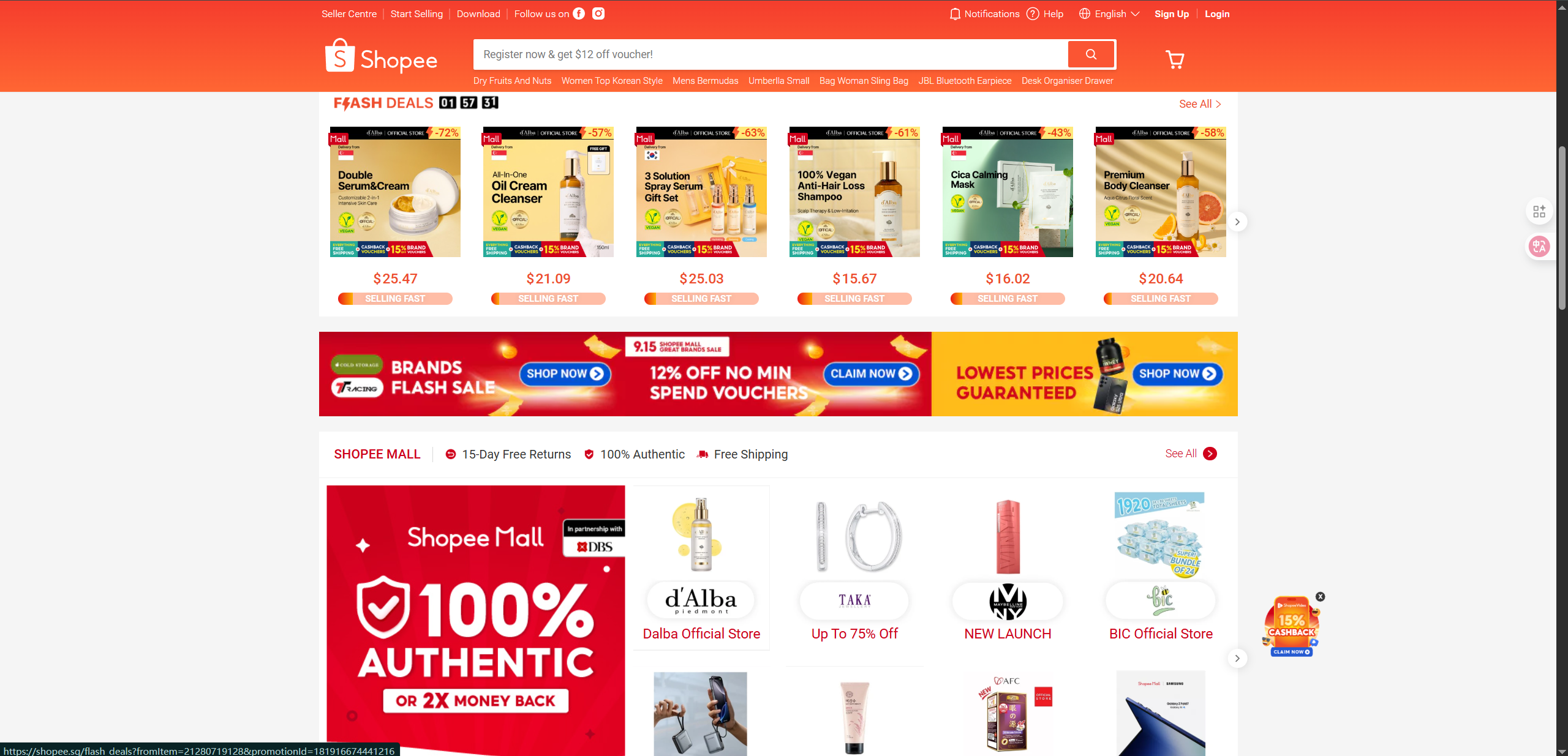Screen dimensions: 1568x756
Task: Click the Sign Up link
Action: (1171, 13)
